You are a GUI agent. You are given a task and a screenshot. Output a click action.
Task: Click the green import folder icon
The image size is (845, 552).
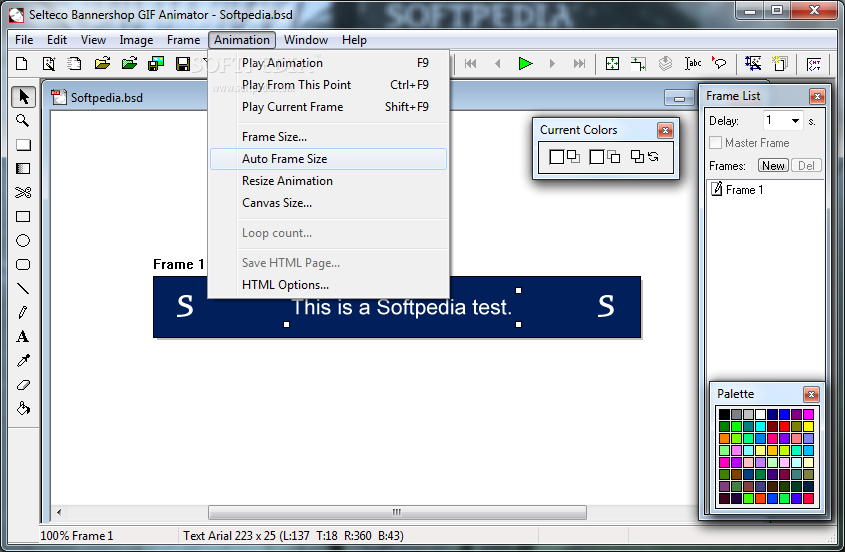point(129,64)
